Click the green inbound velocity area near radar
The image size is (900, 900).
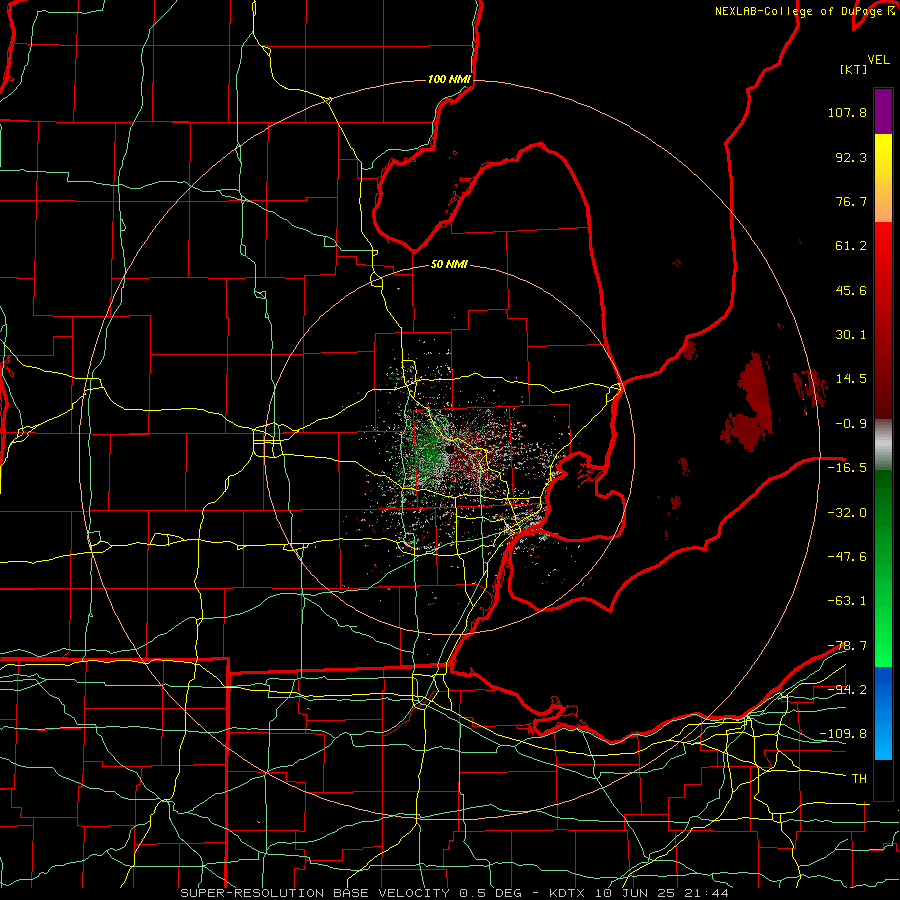tap(428, 447)
